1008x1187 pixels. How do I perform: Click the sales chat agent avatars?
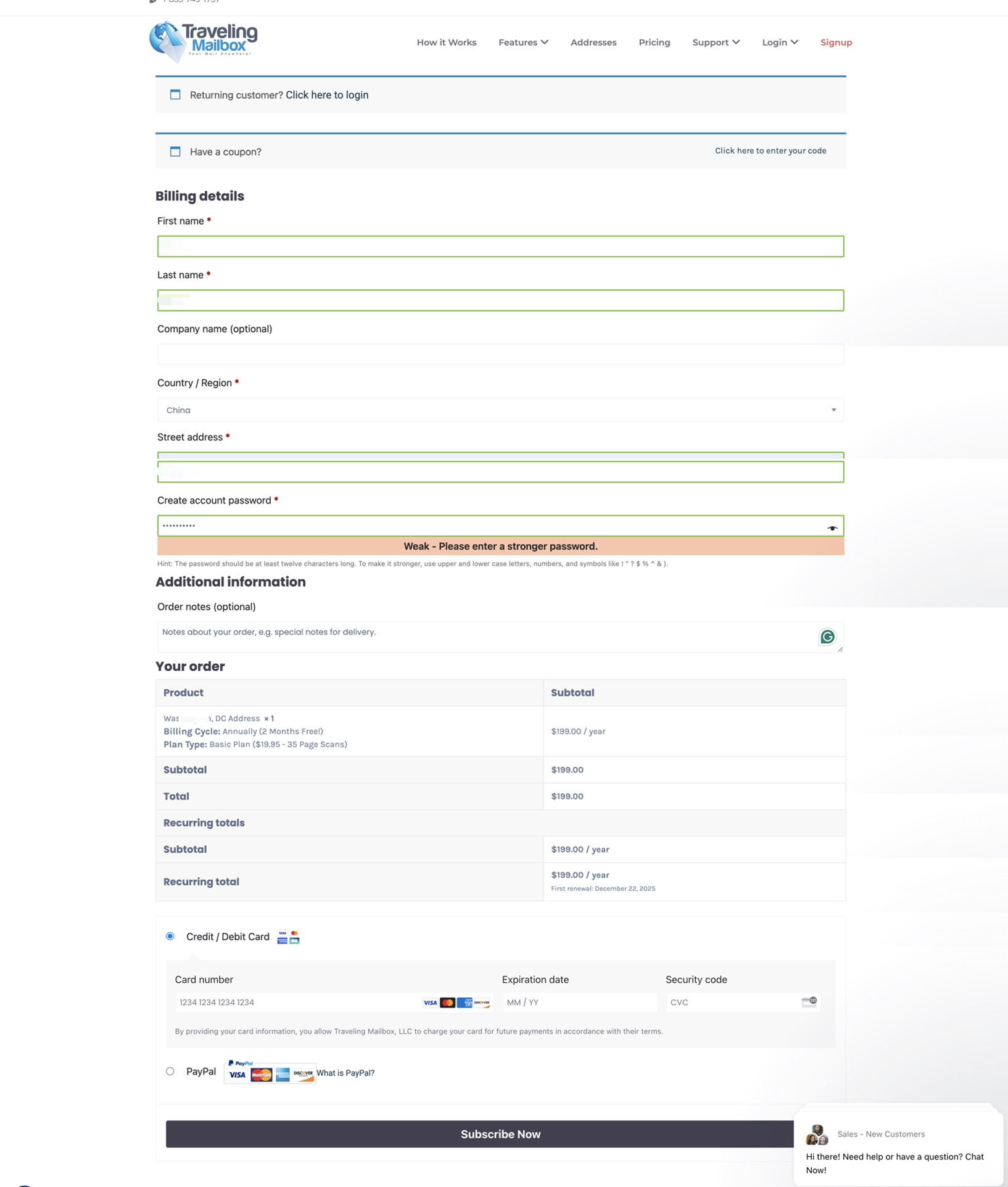pos(817,1134)
